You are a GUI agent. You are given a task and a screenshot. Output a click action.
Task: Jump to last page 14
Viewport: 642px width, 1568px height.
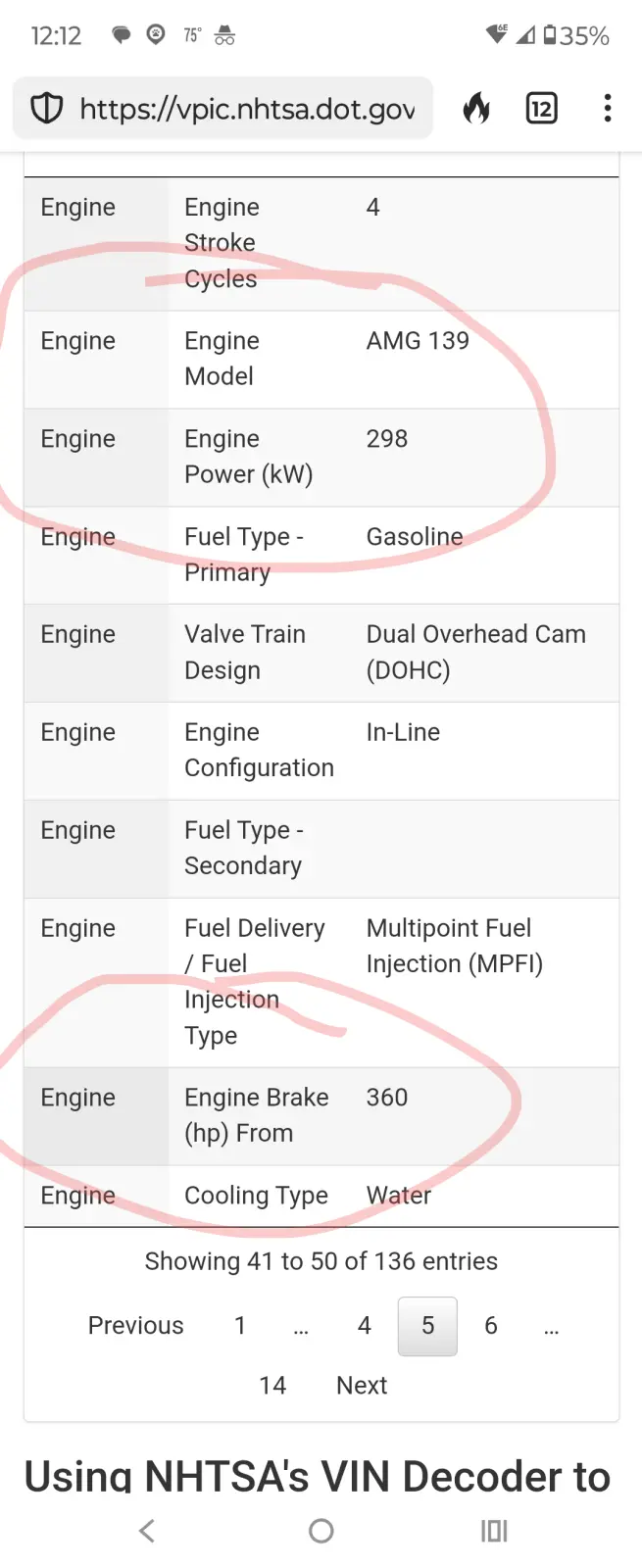[x=272, y=1386]
